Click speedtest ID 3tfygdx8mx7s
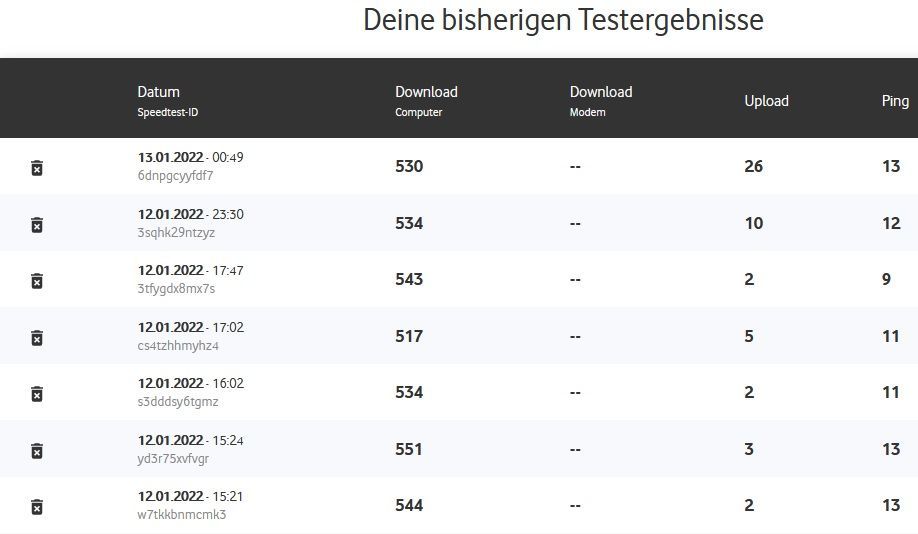This screenshot has height=534, width=918. coord(176,289)
